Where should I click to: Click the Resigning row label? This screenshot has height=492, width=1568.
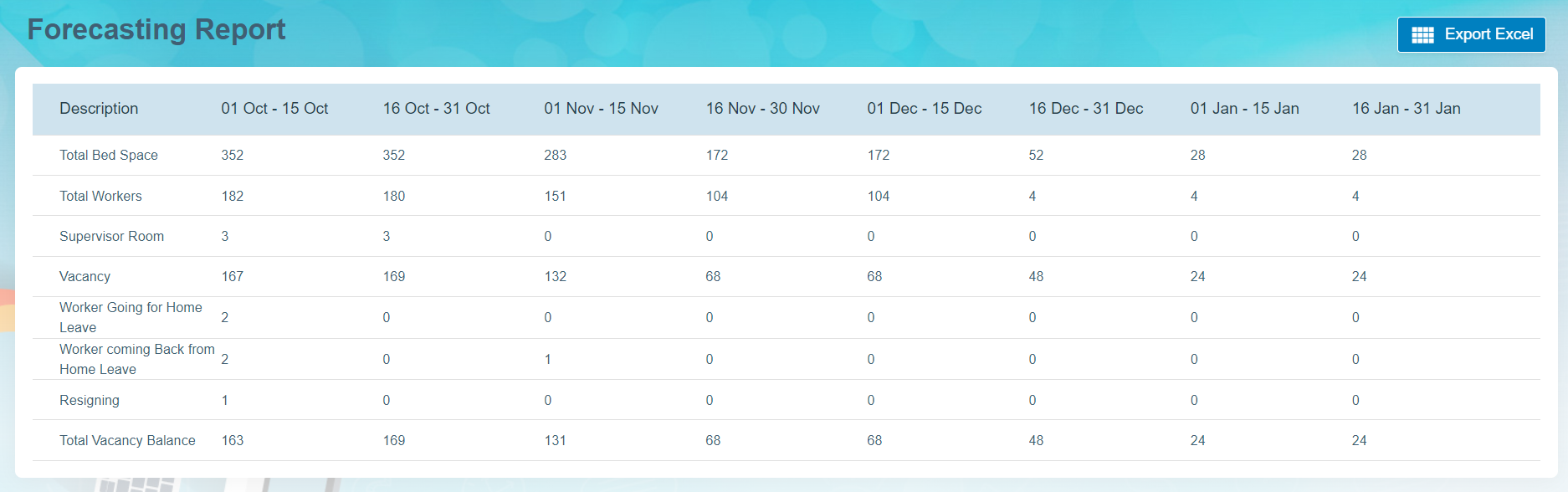(x=90, y=401)
